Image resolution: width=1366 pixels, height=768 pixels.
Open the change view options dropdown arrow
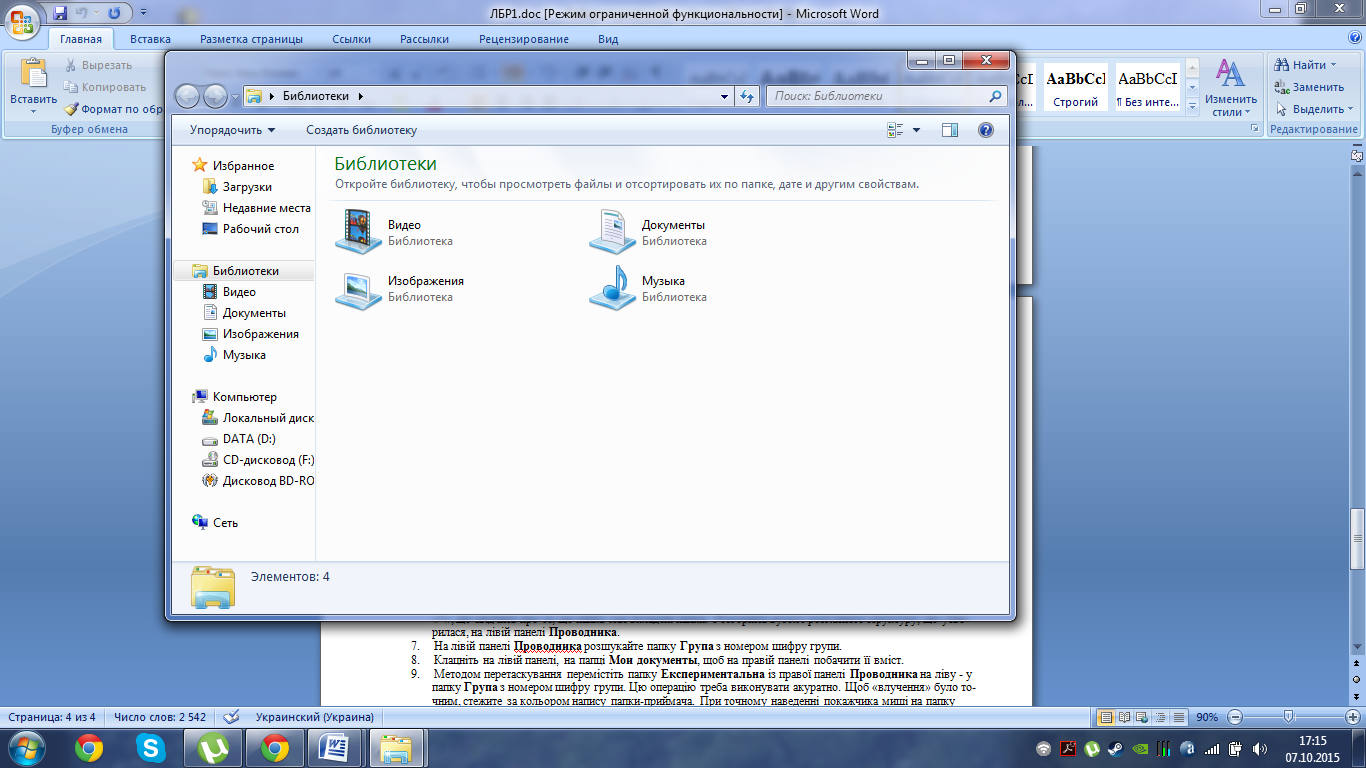click(916, 130)
